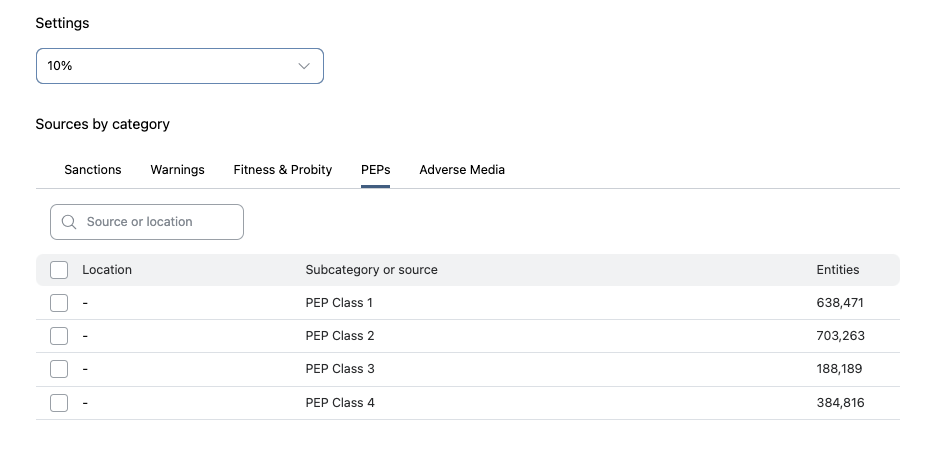Screen dimensions: 949x454
Task: Switch to the Sanctions tab
Action: point(93,170)
